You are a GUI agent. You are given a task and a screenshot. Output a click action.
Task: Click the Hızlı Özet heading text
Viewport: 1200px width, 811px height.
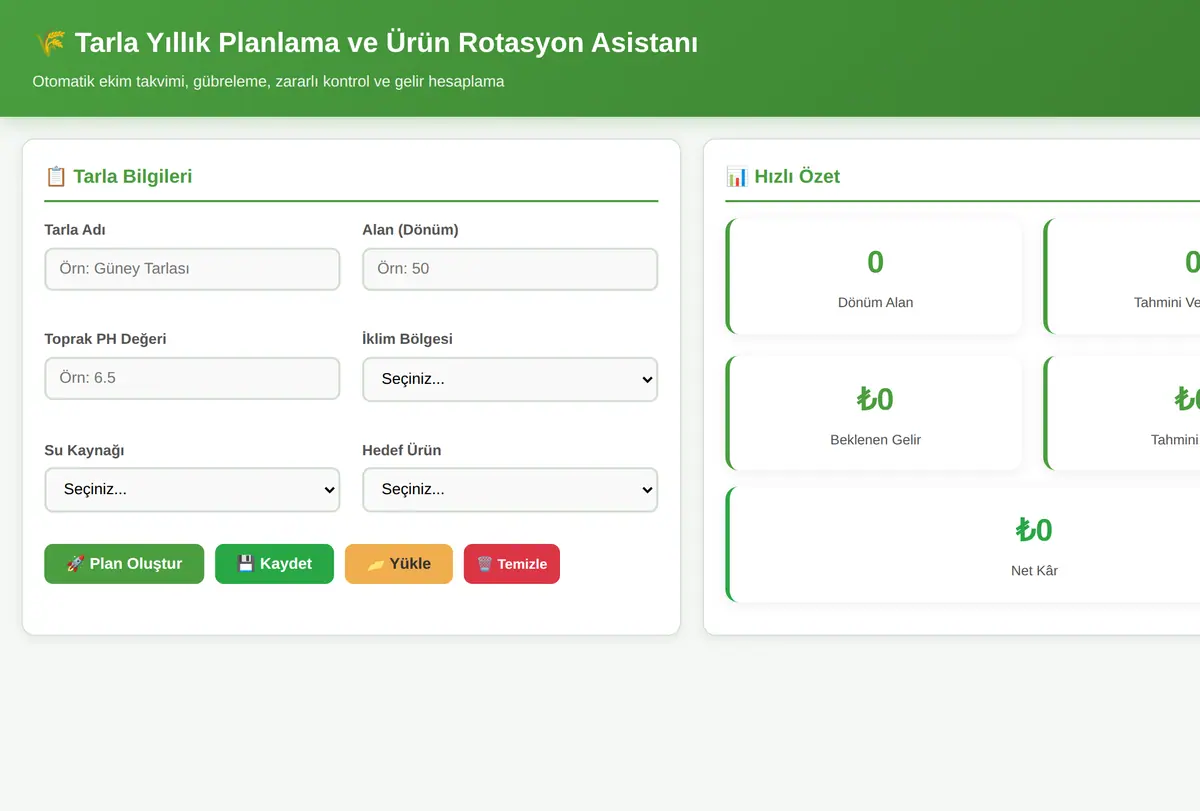tap(797, 177)
